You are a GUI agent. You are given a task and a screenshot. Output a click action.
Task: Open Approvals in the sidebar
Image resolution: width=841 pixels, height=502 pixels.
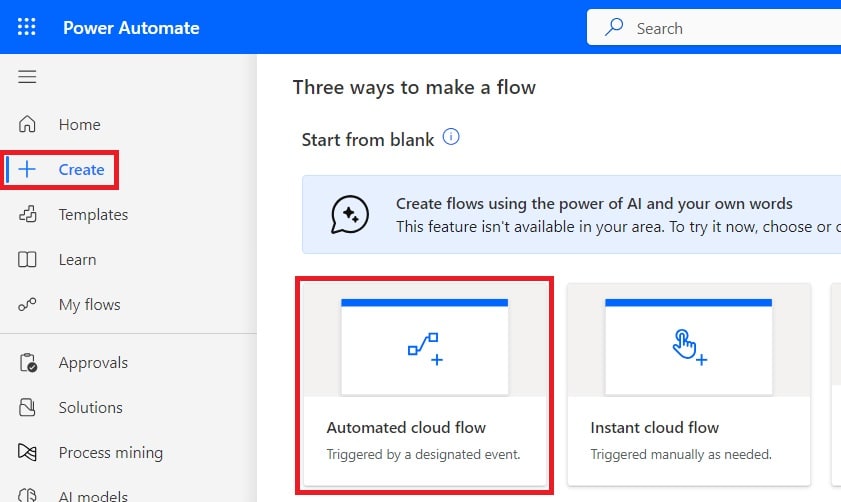(x=93, y=363)
